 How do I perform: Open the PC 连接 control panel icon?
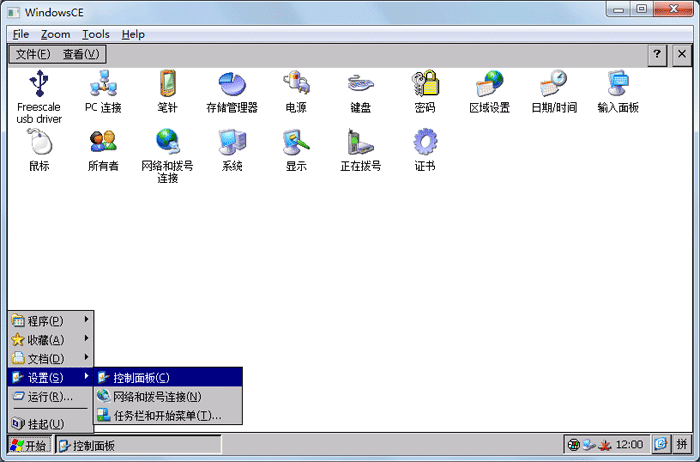tap(103, 91)
